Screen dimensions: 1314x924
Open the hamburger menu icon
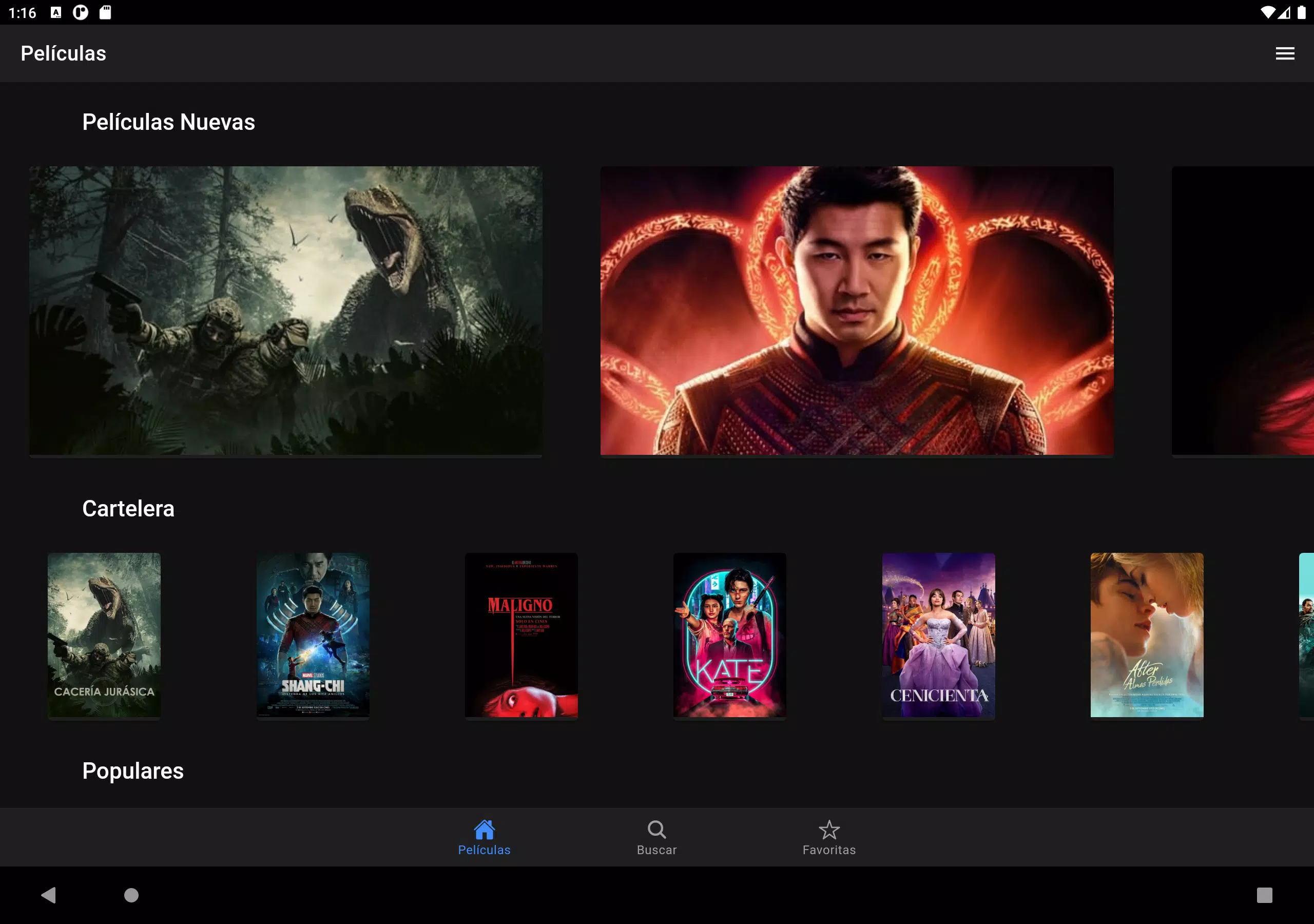[x=1285, y=53]
